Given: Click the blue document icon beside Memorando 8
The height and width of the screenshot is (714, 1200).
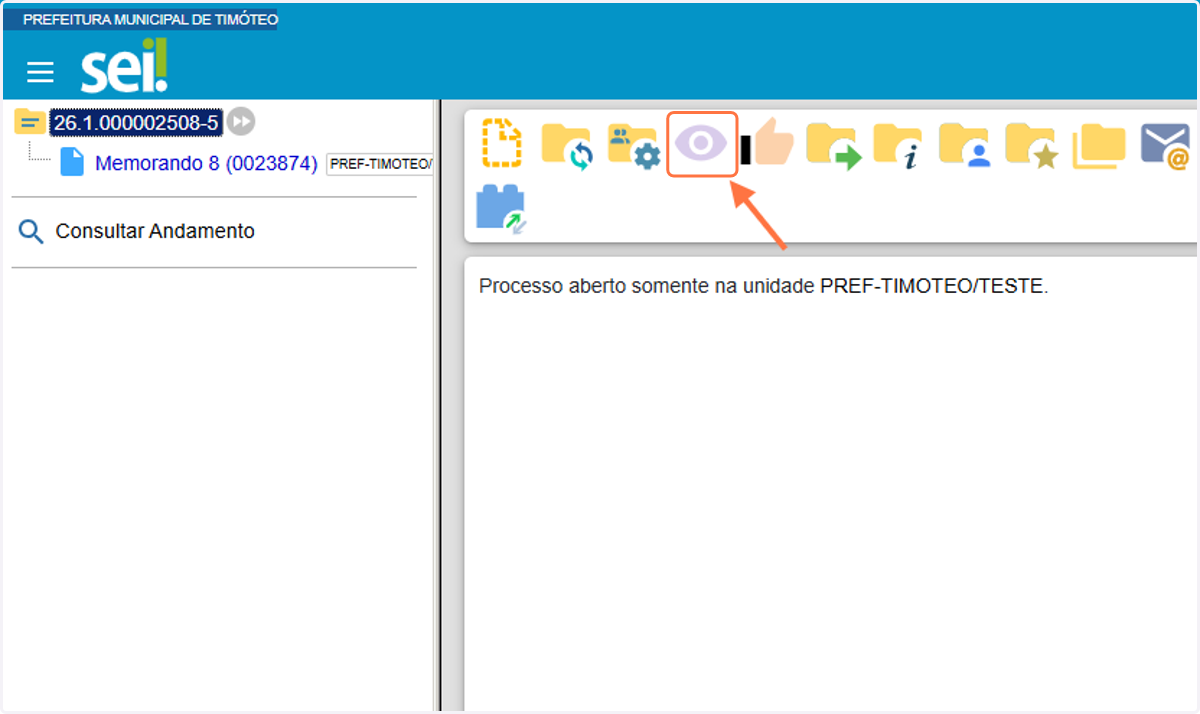Looking at the screenshot, I should click(x=72, y=162).
